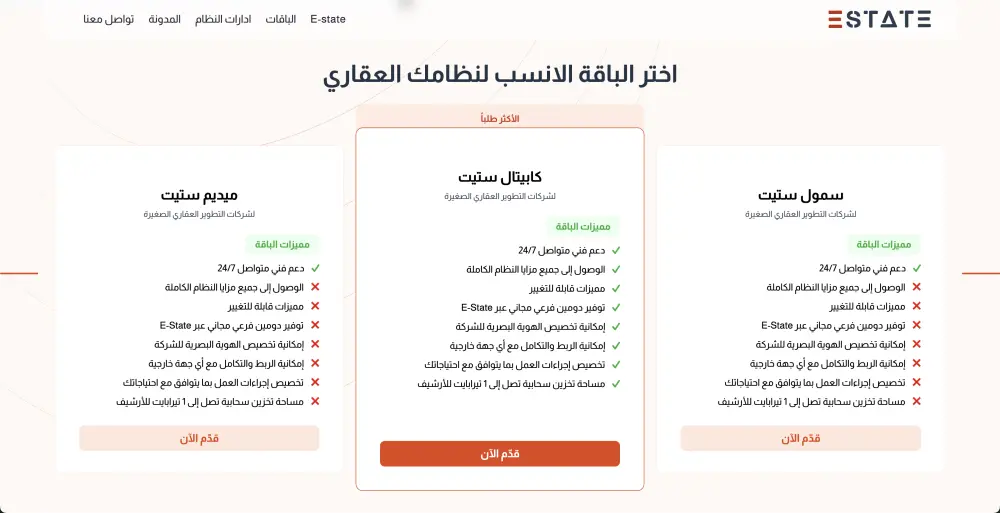Go to المدونة page from the navbar
Viewport: 1000px width, 513px height.
click(x=164, y=19)
